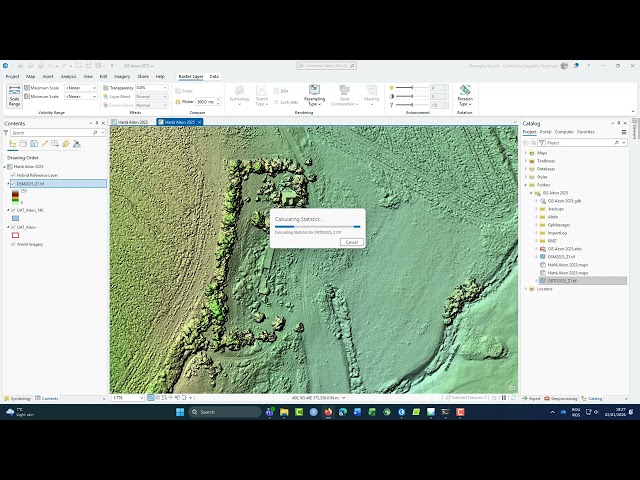
Task: Open the Data contextual ribbon tab
Action: click(214, 76)
